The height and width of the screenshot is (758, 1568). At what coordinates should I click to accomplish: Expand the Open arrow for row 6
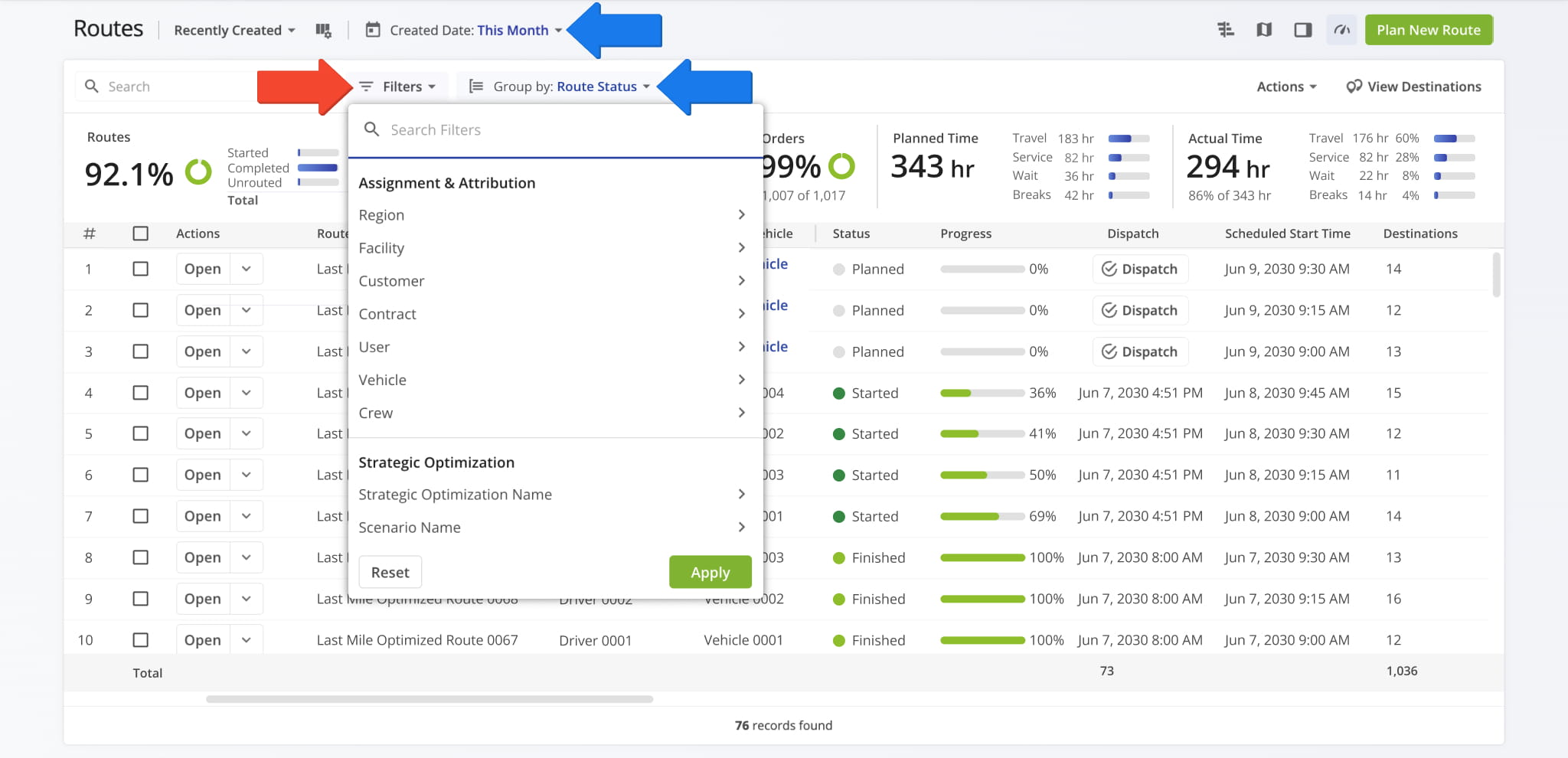click(247, 475)
